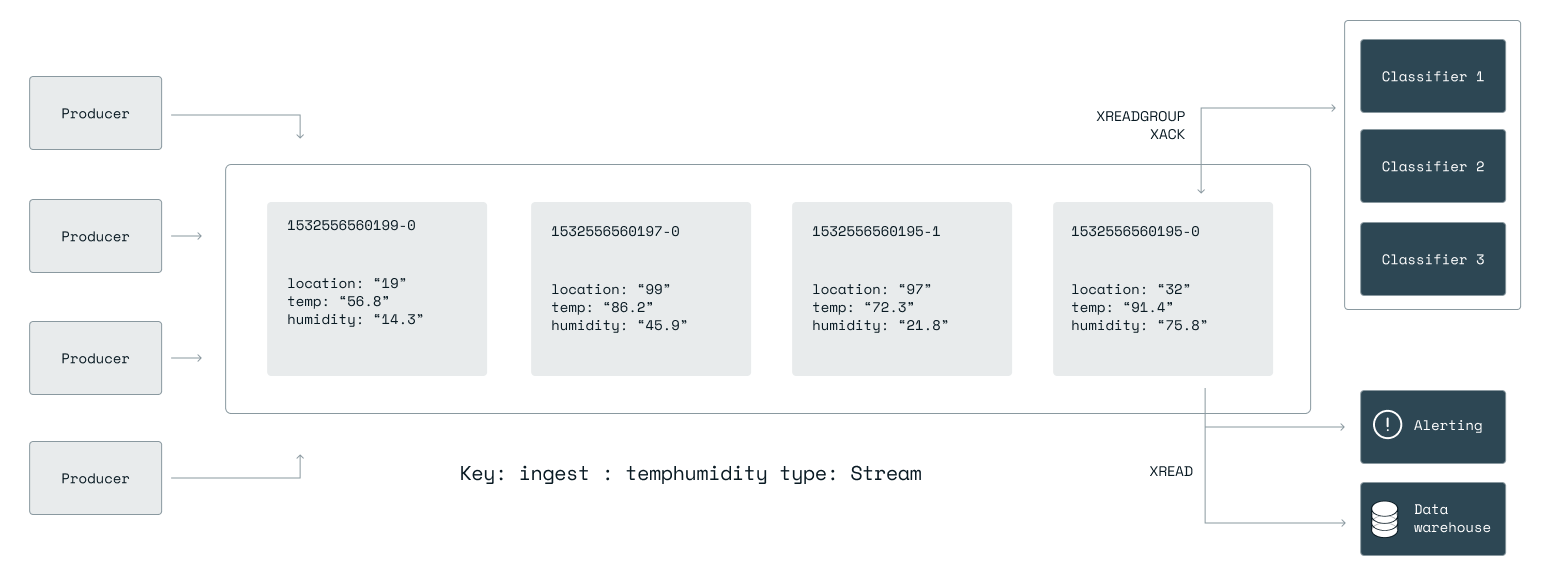Select the topmost Producer box

point(95,113)
